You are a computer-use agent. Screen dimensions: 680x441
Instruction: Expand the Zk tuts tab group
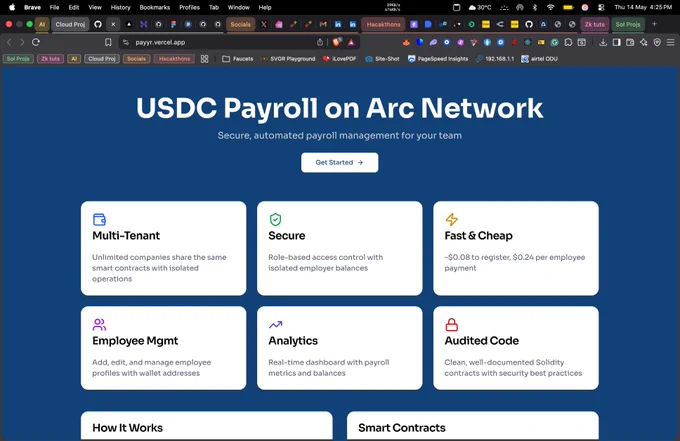click(x=594, y=24)
